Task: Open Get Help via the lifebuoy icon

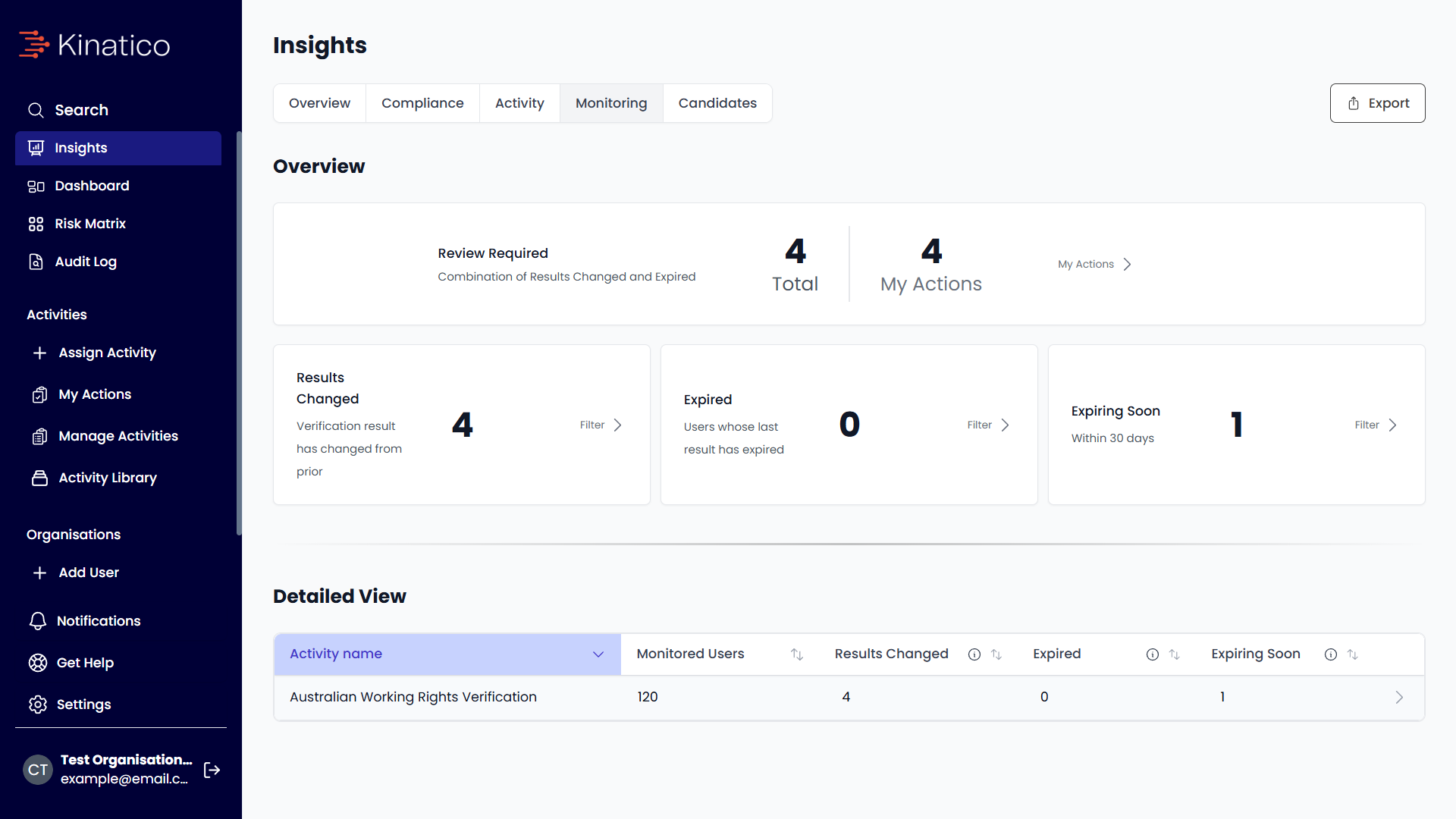Action: point(37,663)
